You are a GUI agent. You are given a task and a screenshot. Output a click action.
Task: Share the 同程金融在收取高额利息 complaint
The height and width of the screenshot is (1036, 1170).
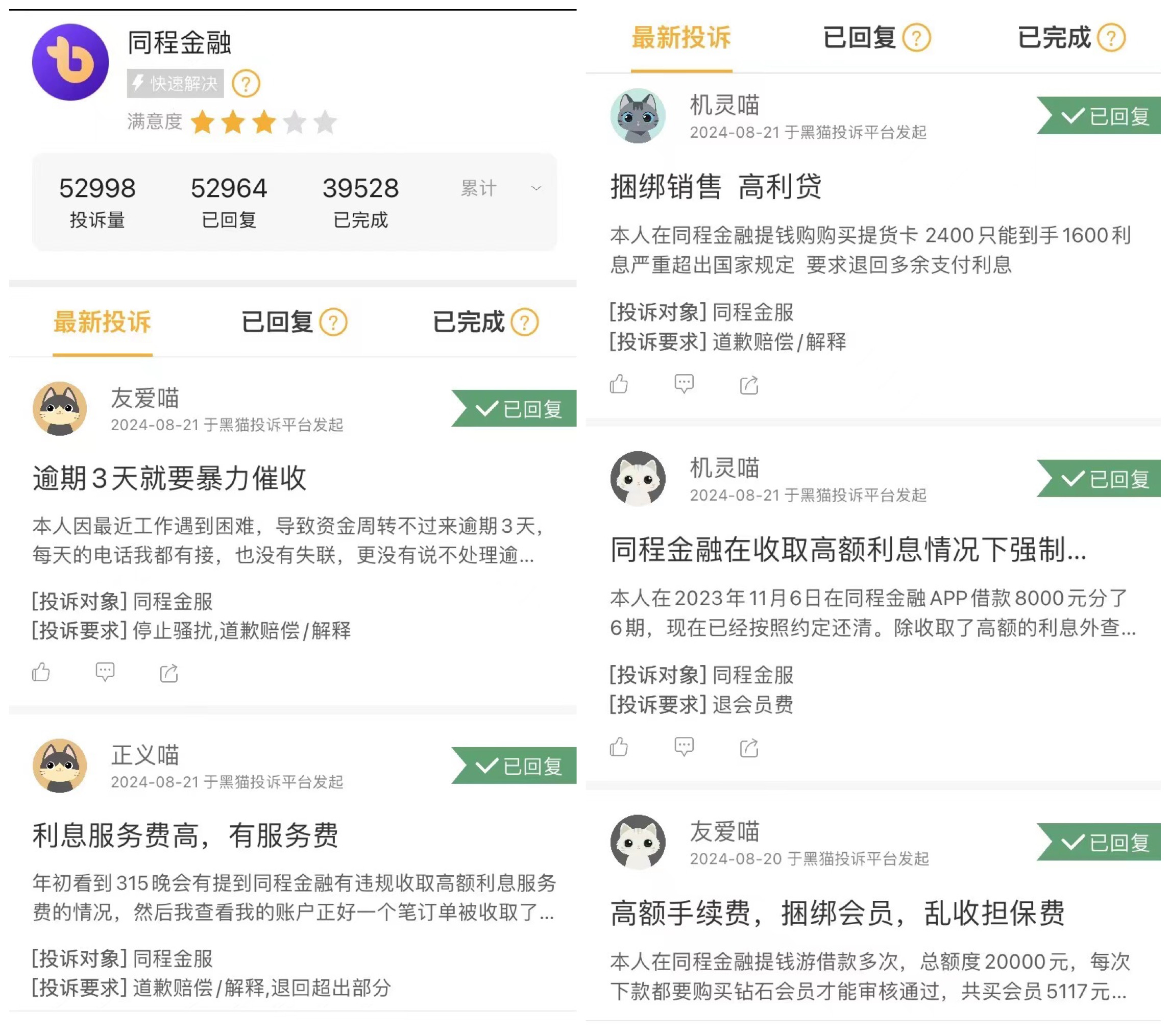point(749,748)
